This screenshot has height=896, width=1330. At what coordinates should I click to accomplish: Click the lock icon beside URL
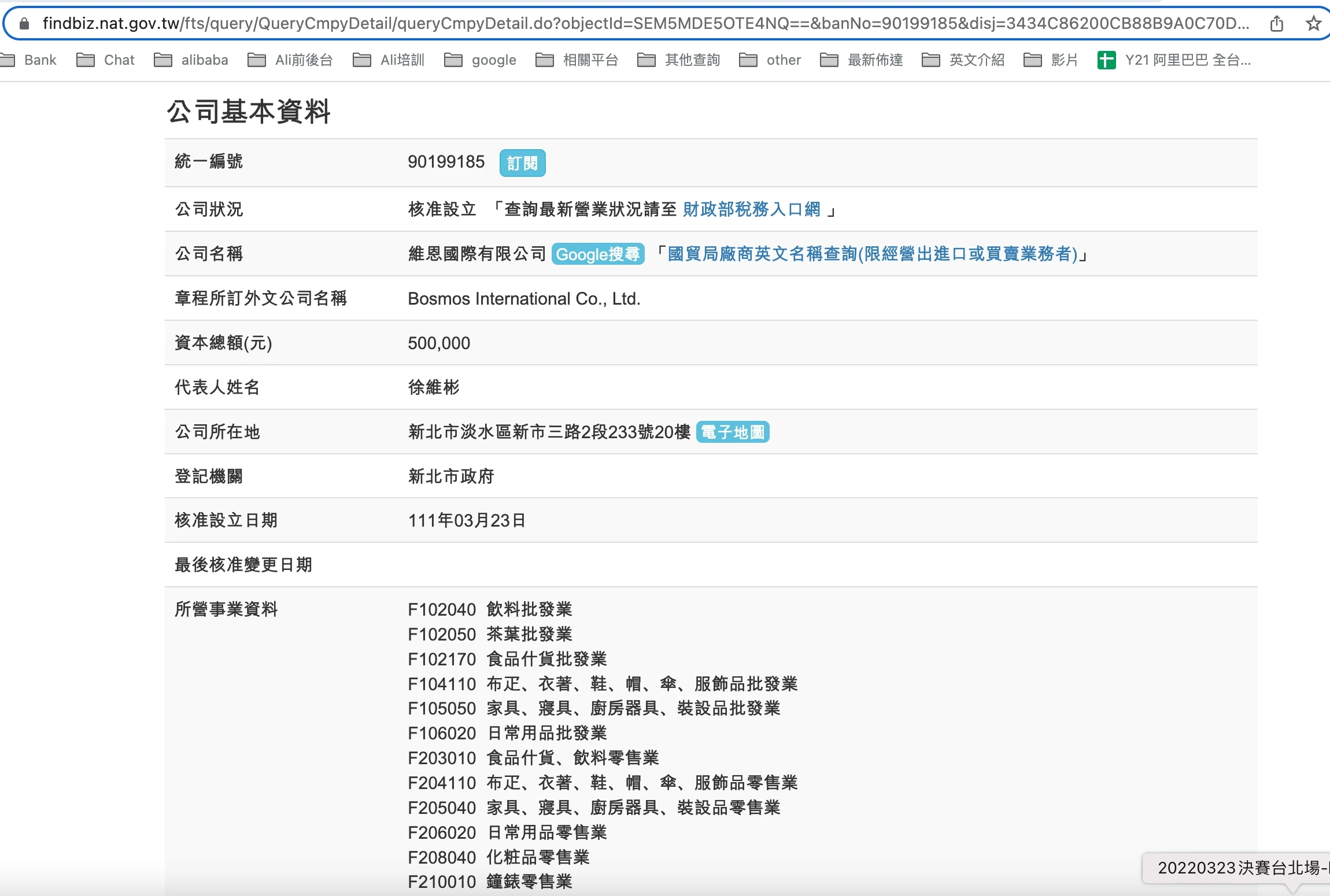[24, 24]
